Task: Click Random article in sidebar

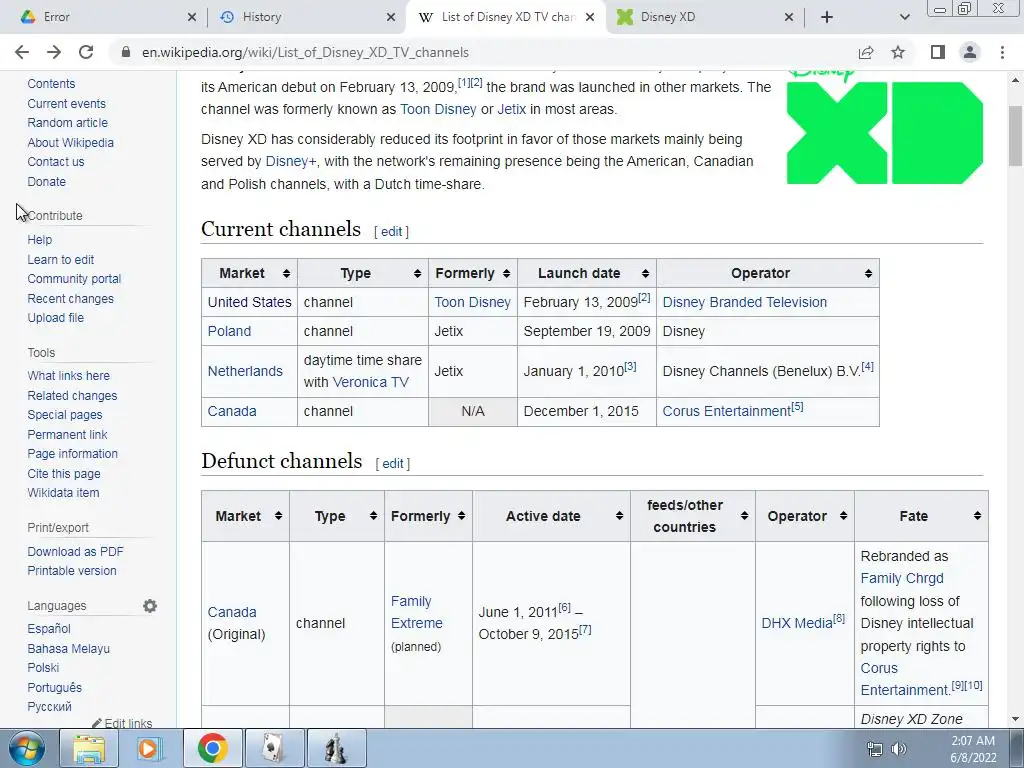Action: [67, 123]
